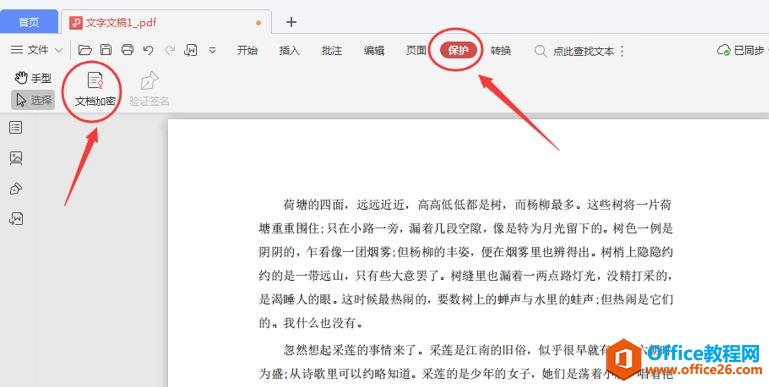Save the document with the floppy icon

pyautogui.click(x=106, y=50)
